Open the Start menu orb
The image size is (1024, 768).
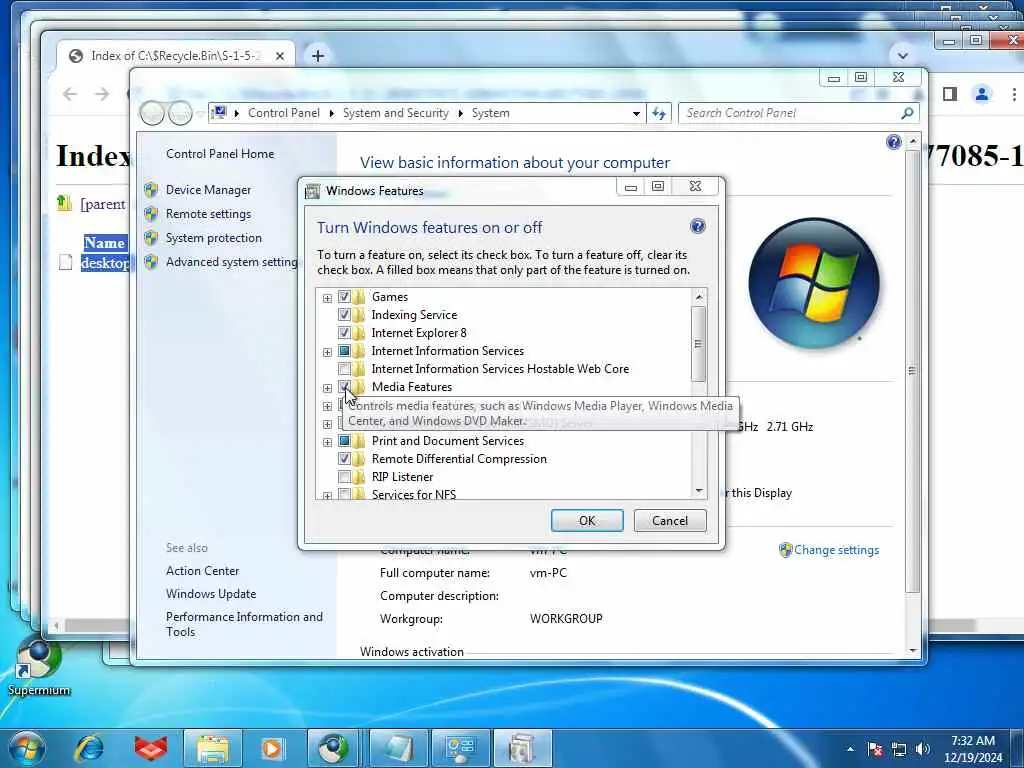[27, 748]
